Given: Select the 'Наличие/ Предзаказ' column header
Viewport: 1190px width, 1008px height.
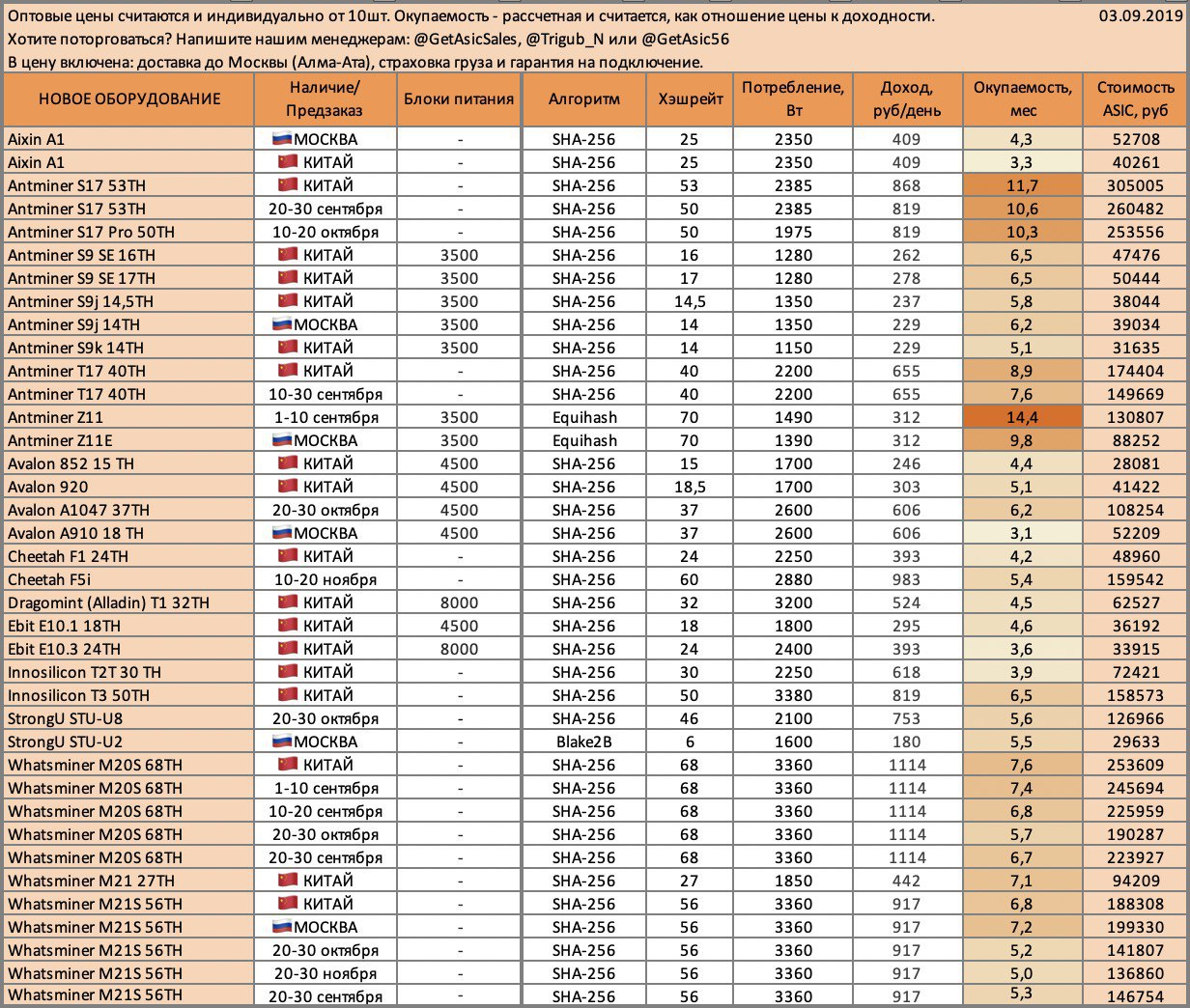Looking at the screenshot, I should coord(326,99).
